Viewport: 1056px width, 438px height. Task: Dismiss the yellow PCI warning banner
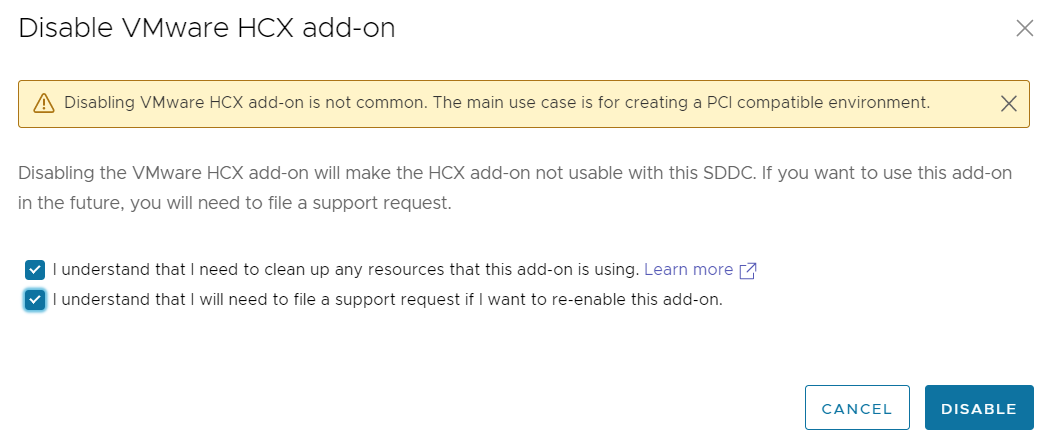pos(1009,103)
